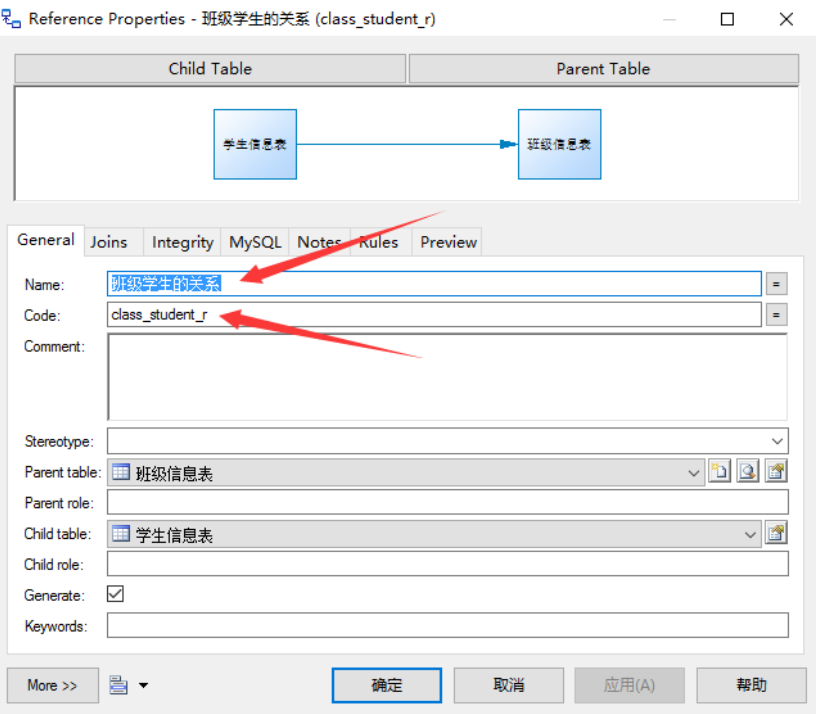Switch to the General tab
820x714 pixels.
46,240
